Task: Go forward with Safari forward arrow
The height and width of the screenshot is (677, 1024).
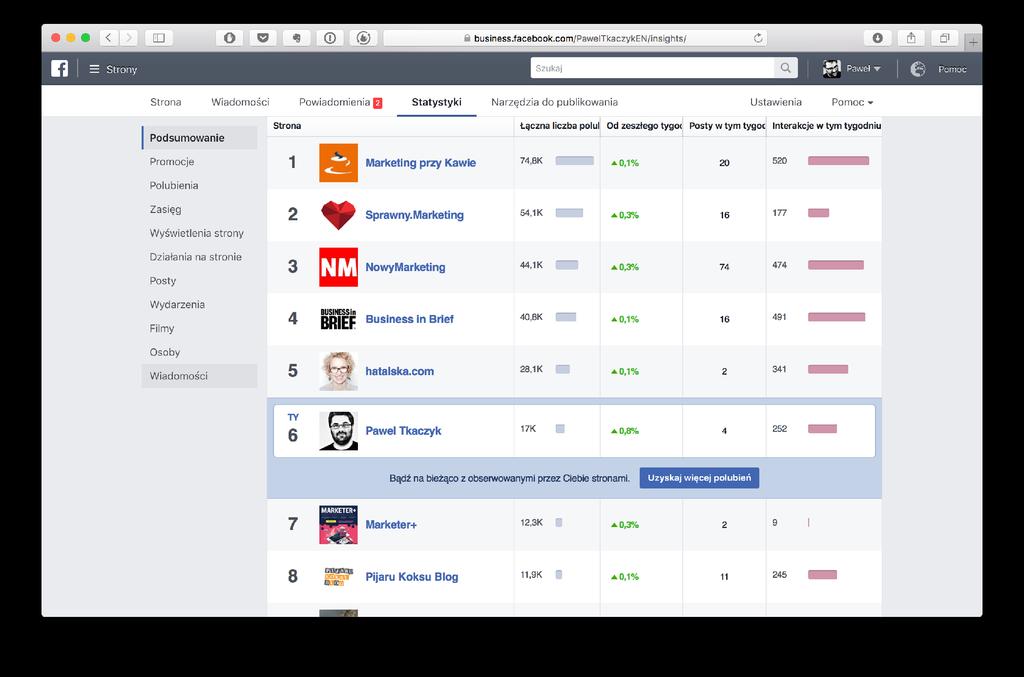Action: coord(129,38)
